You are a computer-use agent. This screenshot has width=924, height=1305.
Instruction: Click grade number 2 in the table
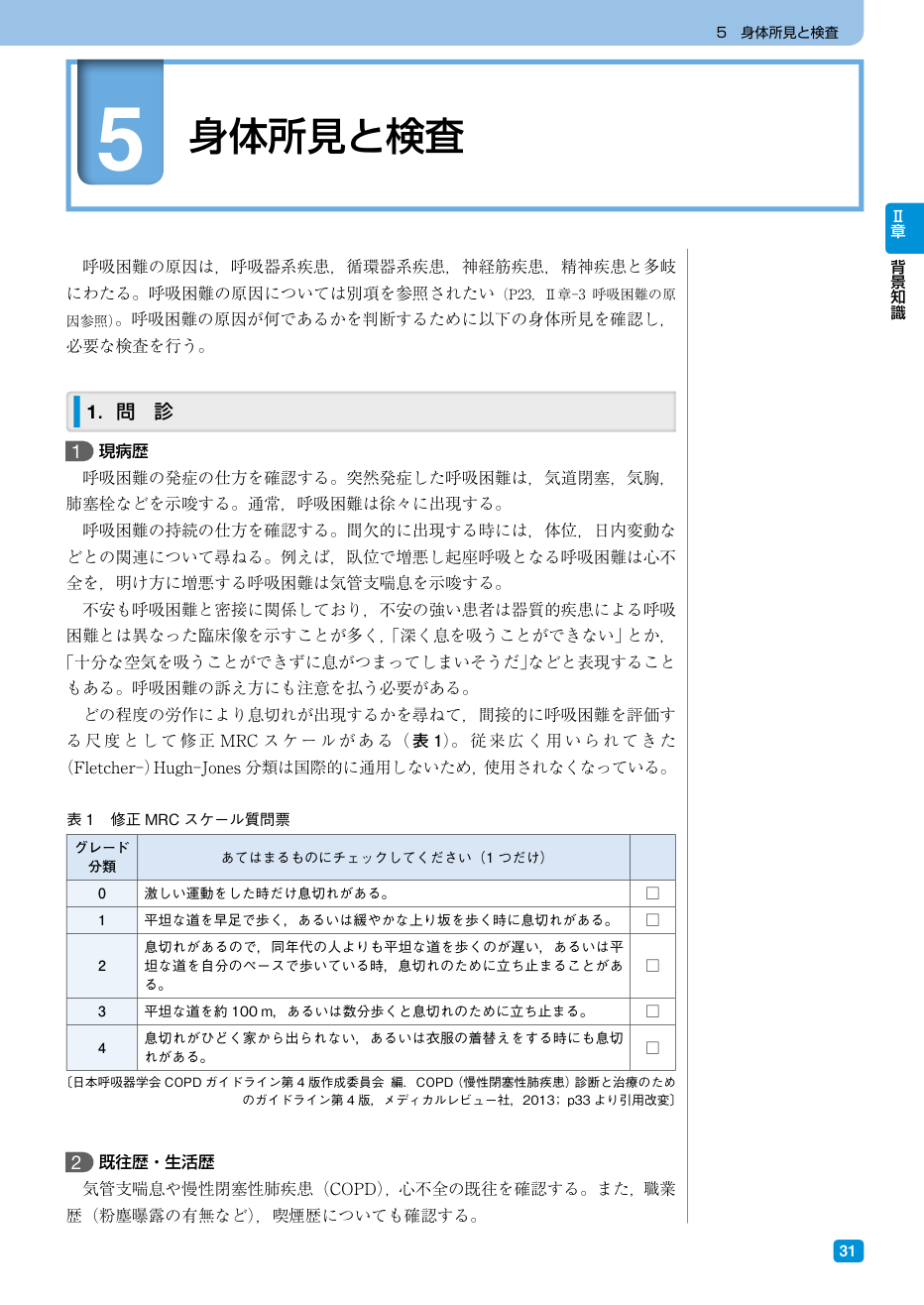point(102,965)
